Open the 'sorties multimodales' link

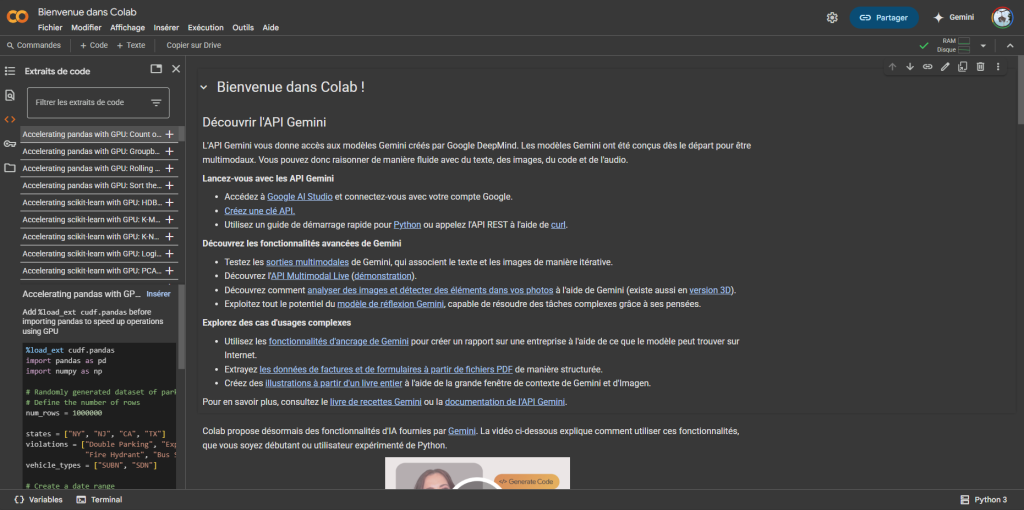tap(307, 262)
